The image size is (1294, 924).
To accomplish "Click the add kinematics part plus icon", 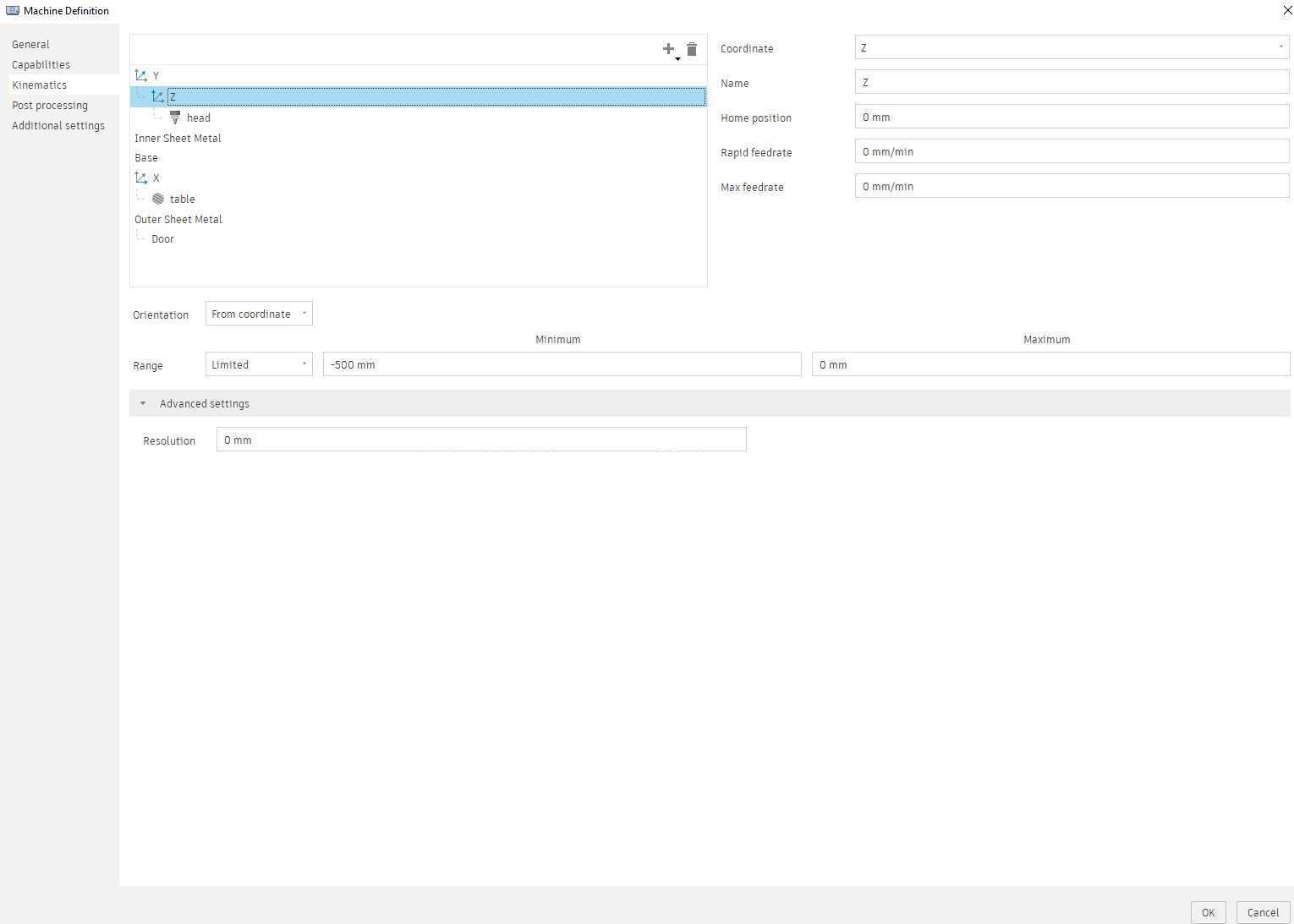I will [x=669, y=49].
